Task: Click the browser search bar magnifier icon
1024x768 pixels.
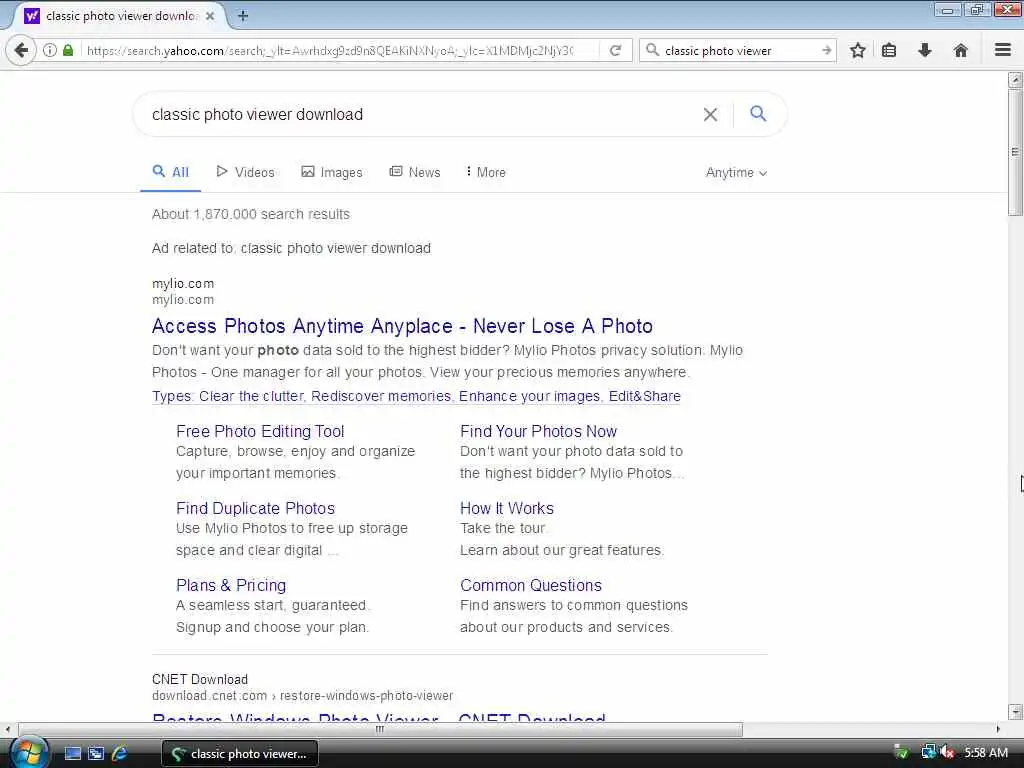Action: pyautogui.click(x=652, y=50)
